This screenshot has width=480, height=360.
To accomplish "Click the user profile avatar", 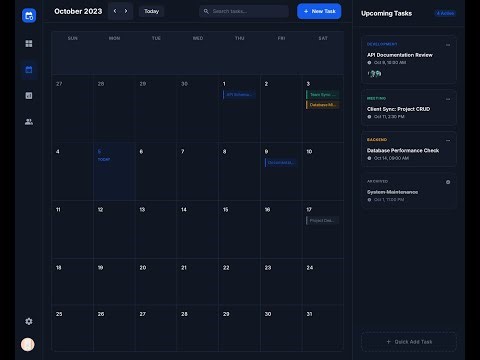I will tap(28, 344).
